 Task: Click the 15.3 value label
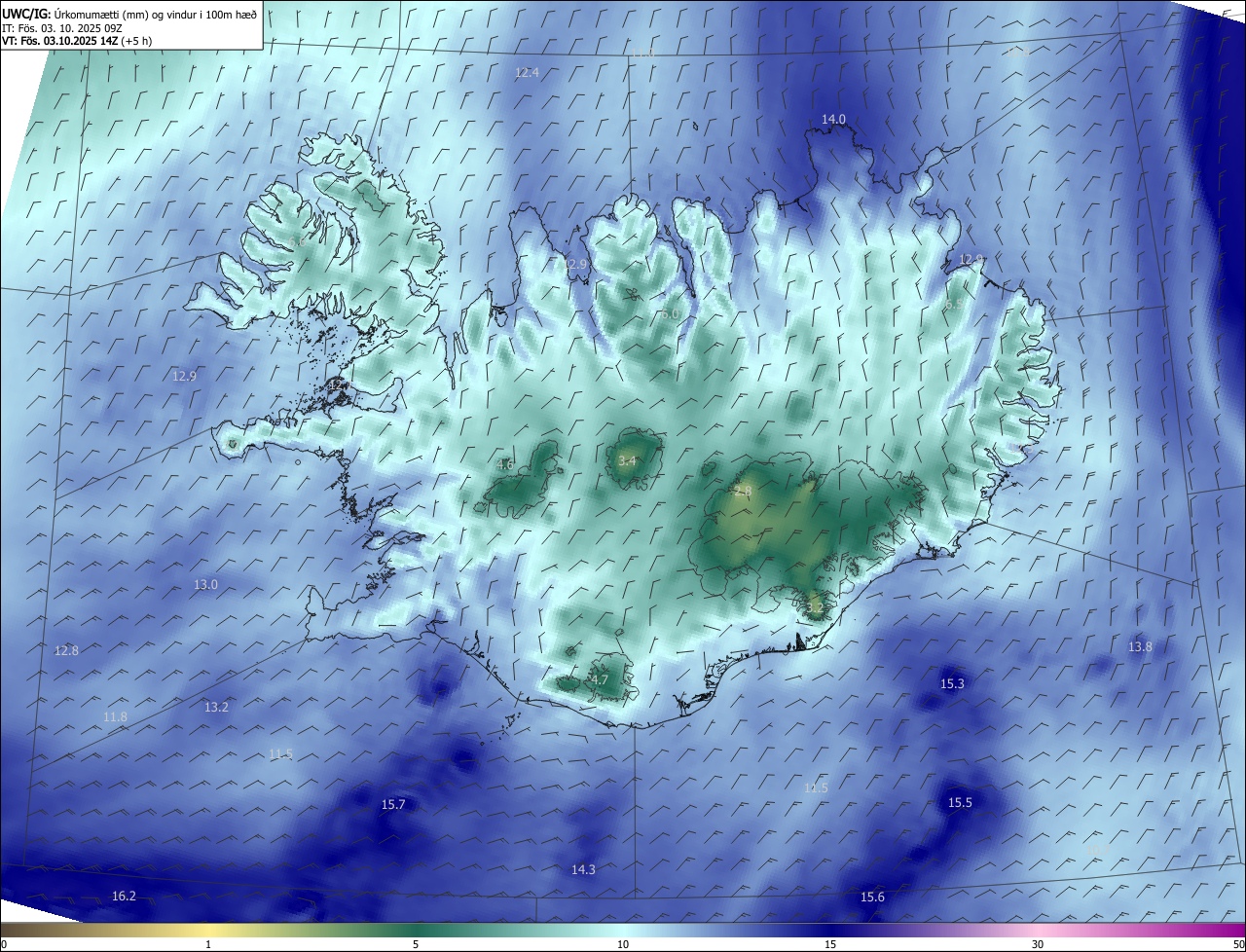coord(952,684)
